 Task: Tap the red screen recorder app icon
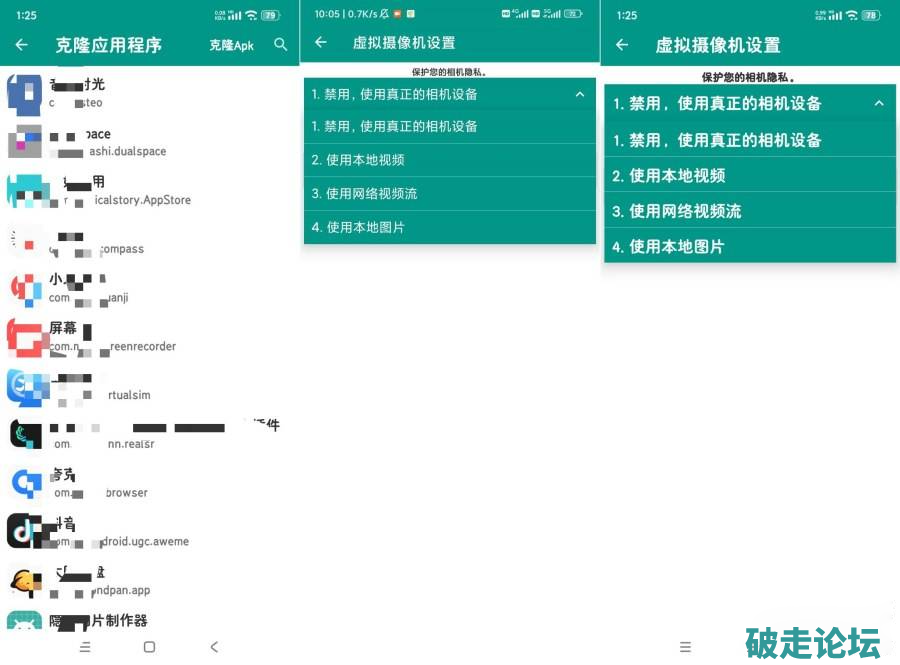[x=25, y=337]
